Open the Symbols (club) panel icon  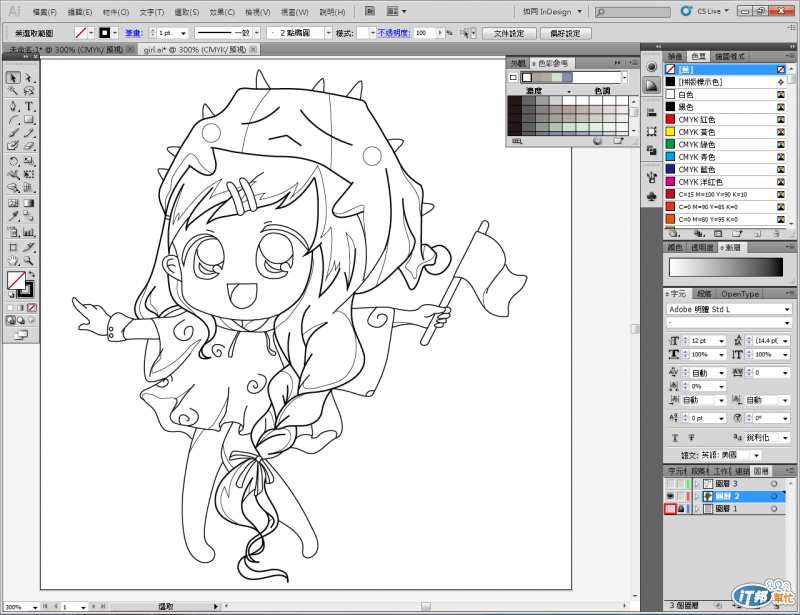652,196
